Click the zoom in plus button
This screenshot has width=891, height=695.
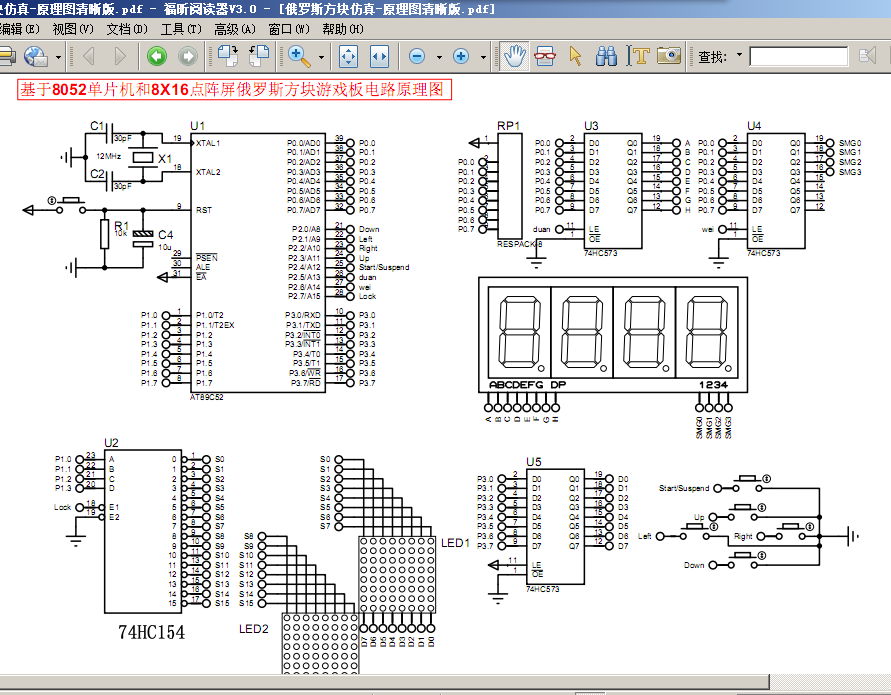pyautogui.click(x=461, y=56)
